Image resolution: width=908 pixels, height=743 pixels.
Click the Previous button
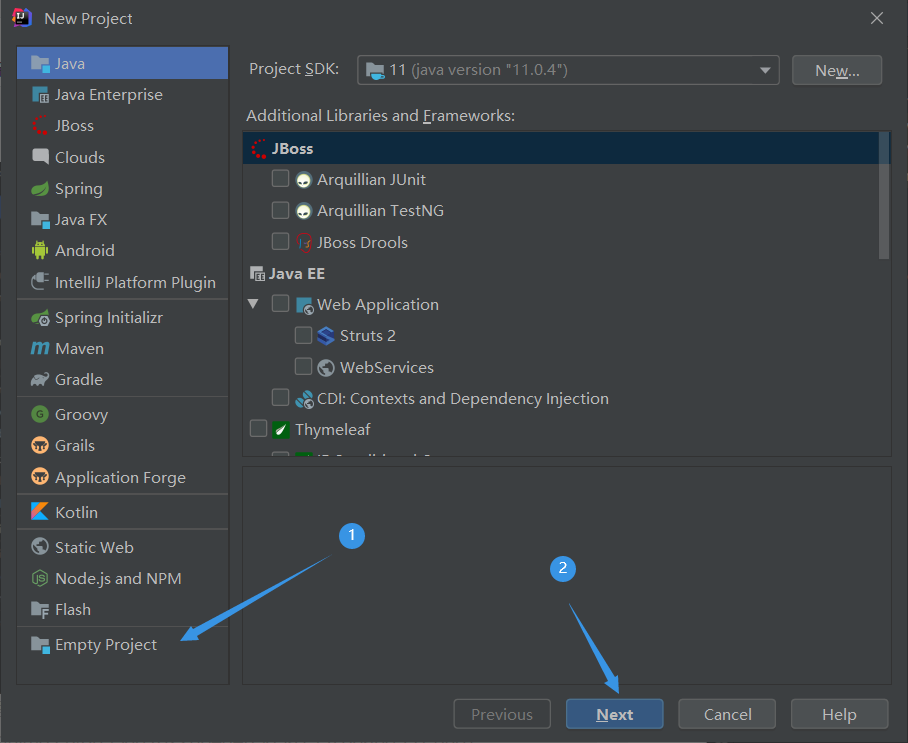[502, 714]
